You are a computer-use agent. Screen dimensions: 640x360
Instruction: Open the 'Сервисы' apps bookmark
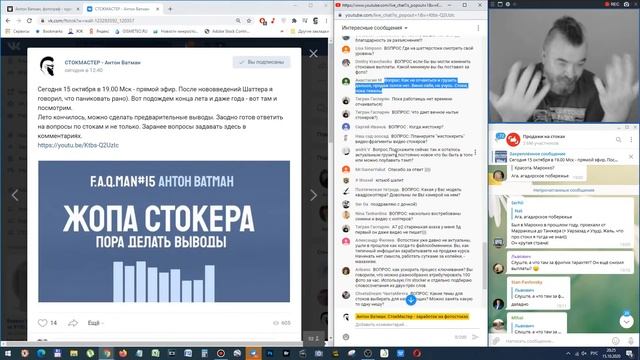pos(18,31)
